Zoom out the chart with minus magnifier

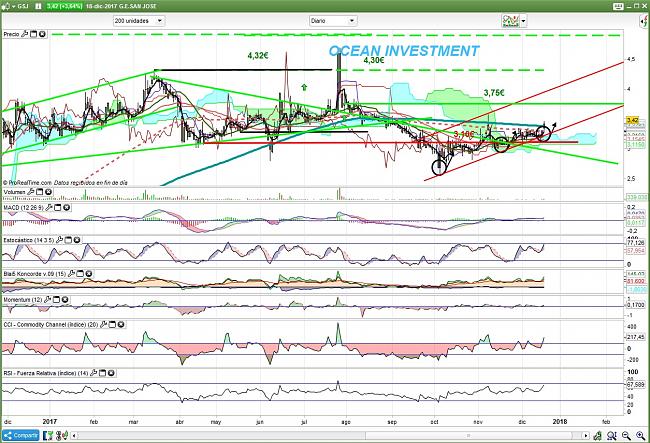626,436
